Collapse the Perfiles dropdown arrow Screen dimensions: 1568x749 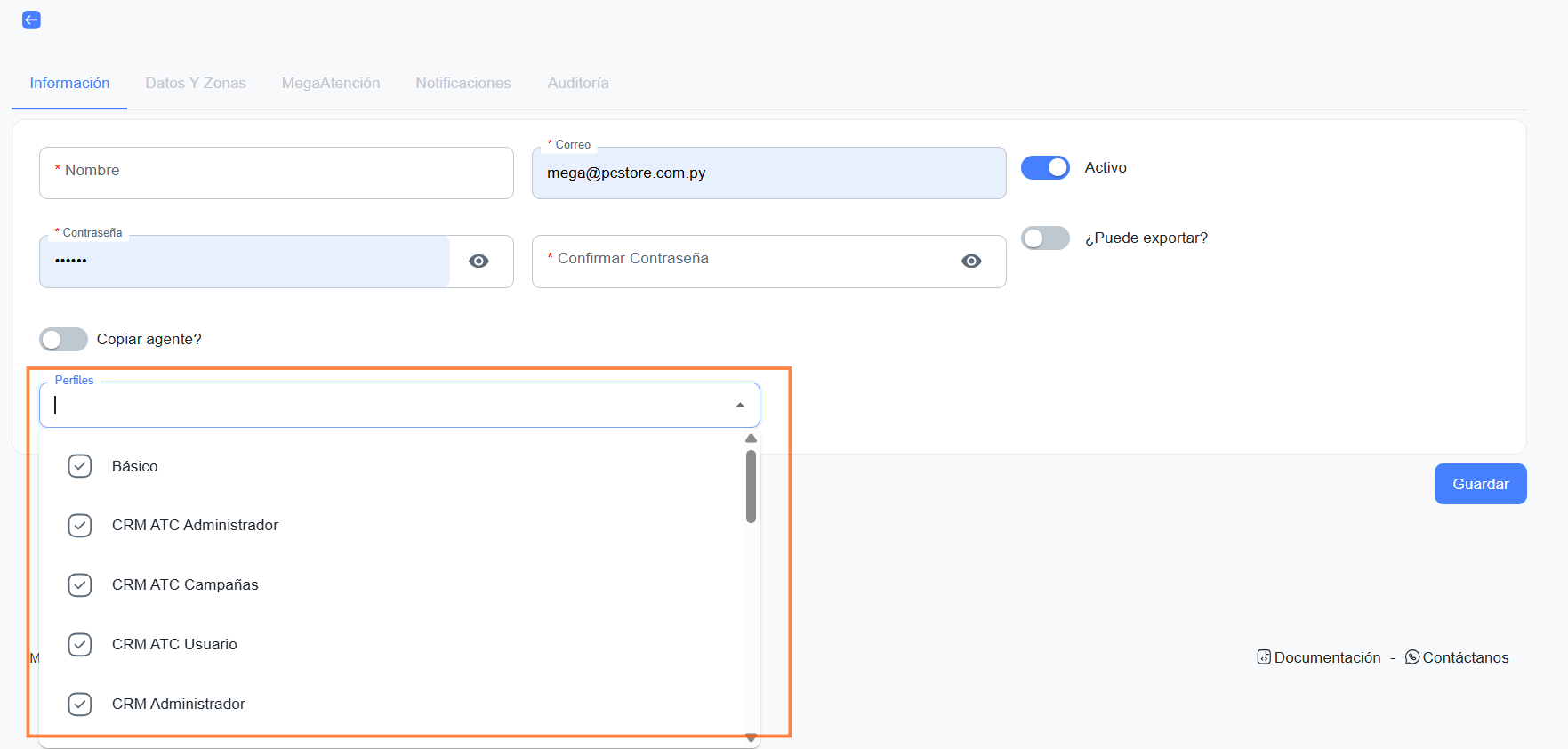click(740, 405)
